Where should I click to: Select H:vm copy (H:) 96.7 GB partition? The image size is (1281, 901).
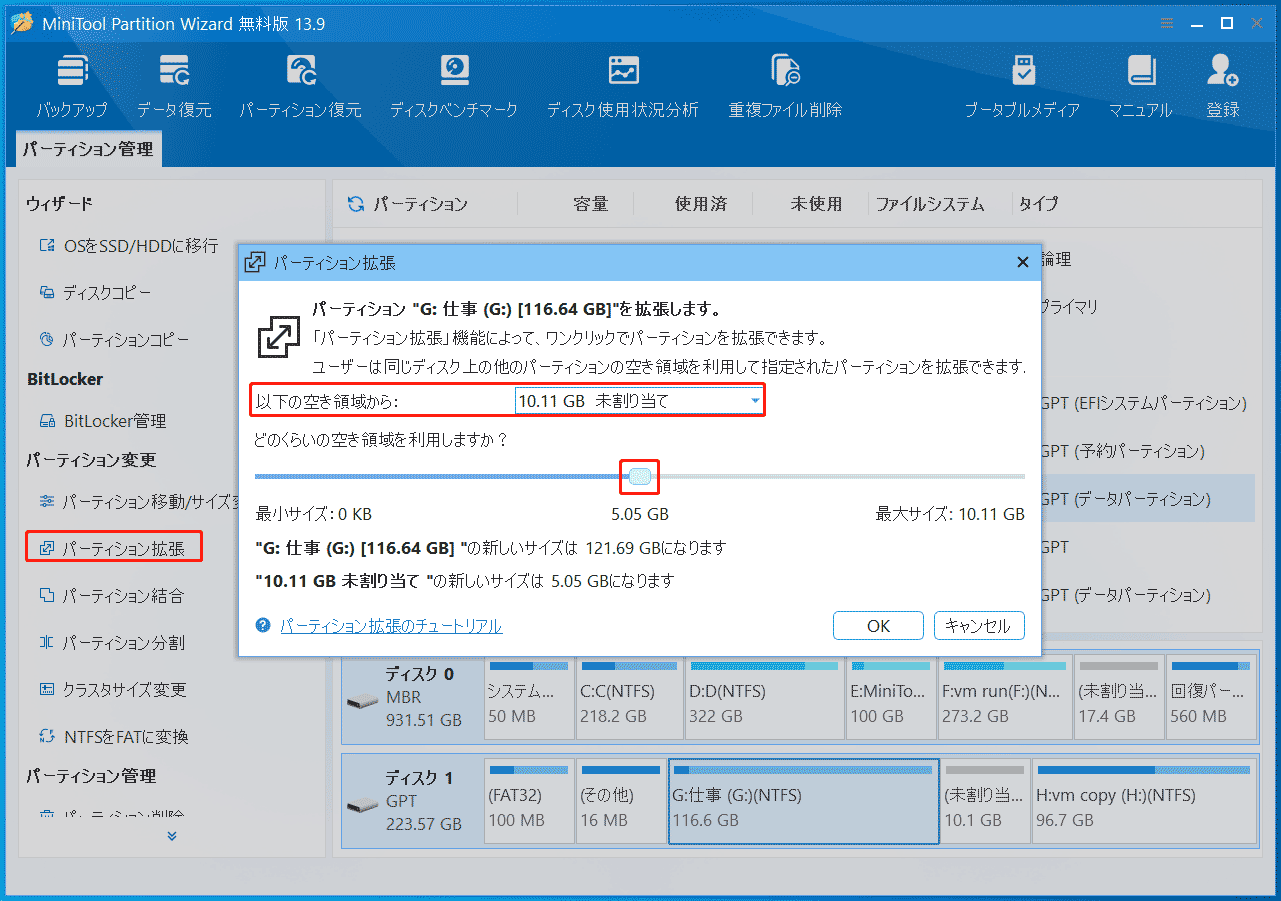(x=1144, y=801)
